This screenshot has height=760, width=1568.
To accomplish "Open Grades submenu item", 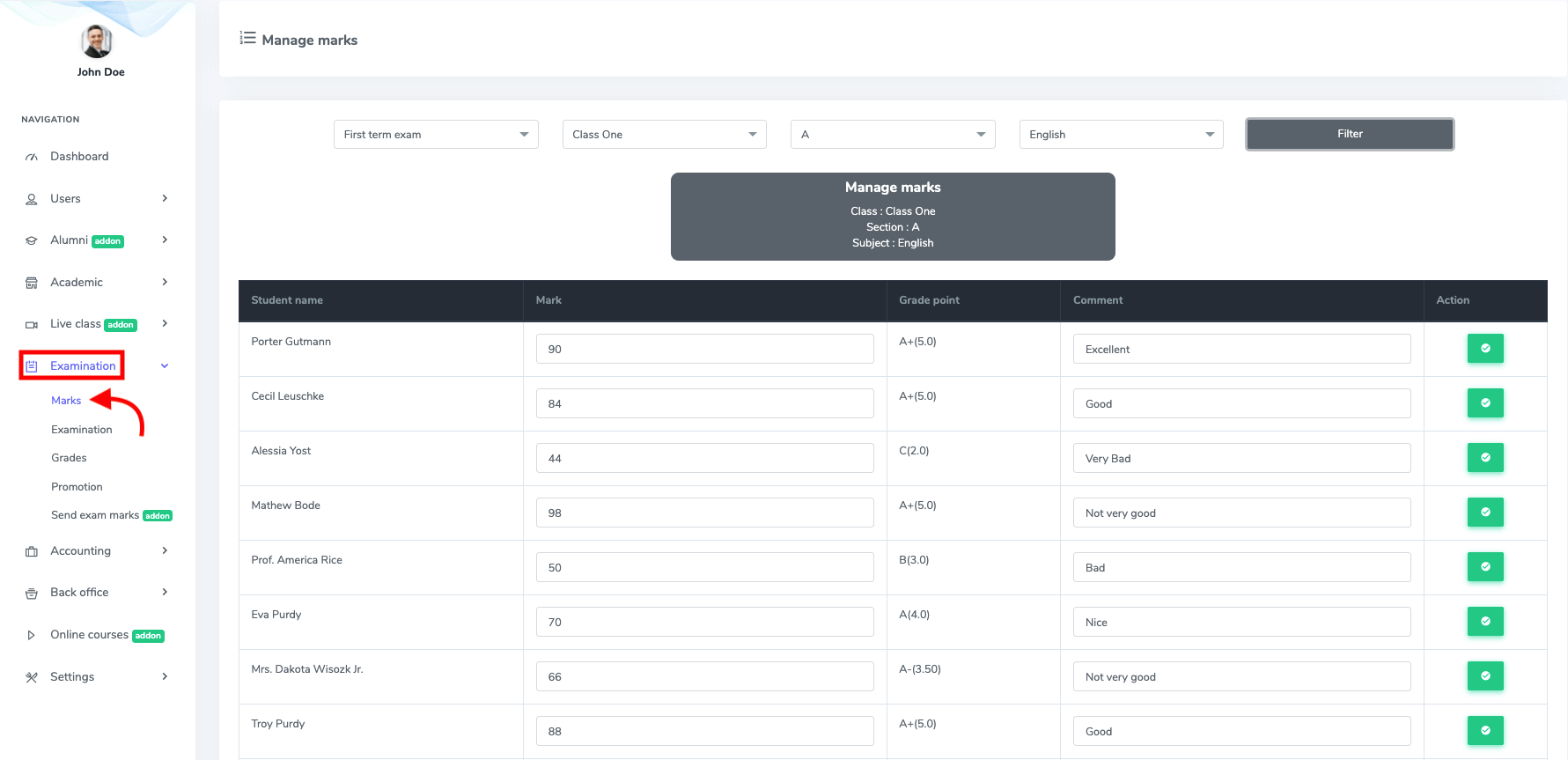I will [69, 458].
